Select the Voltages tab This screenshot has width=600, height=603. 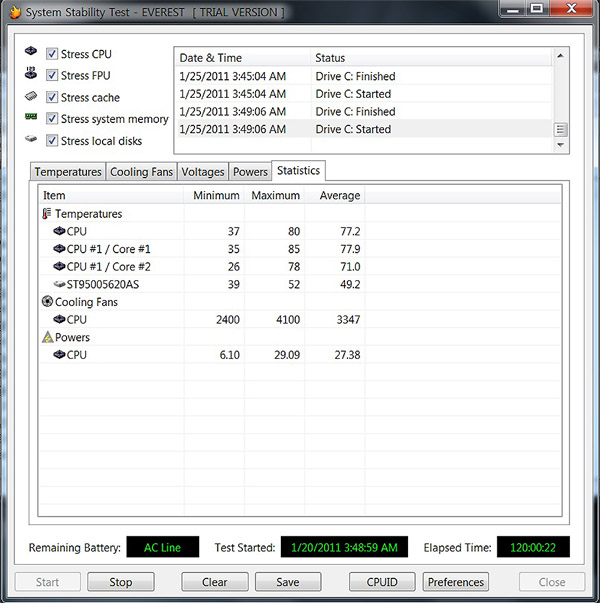[203, 172]
